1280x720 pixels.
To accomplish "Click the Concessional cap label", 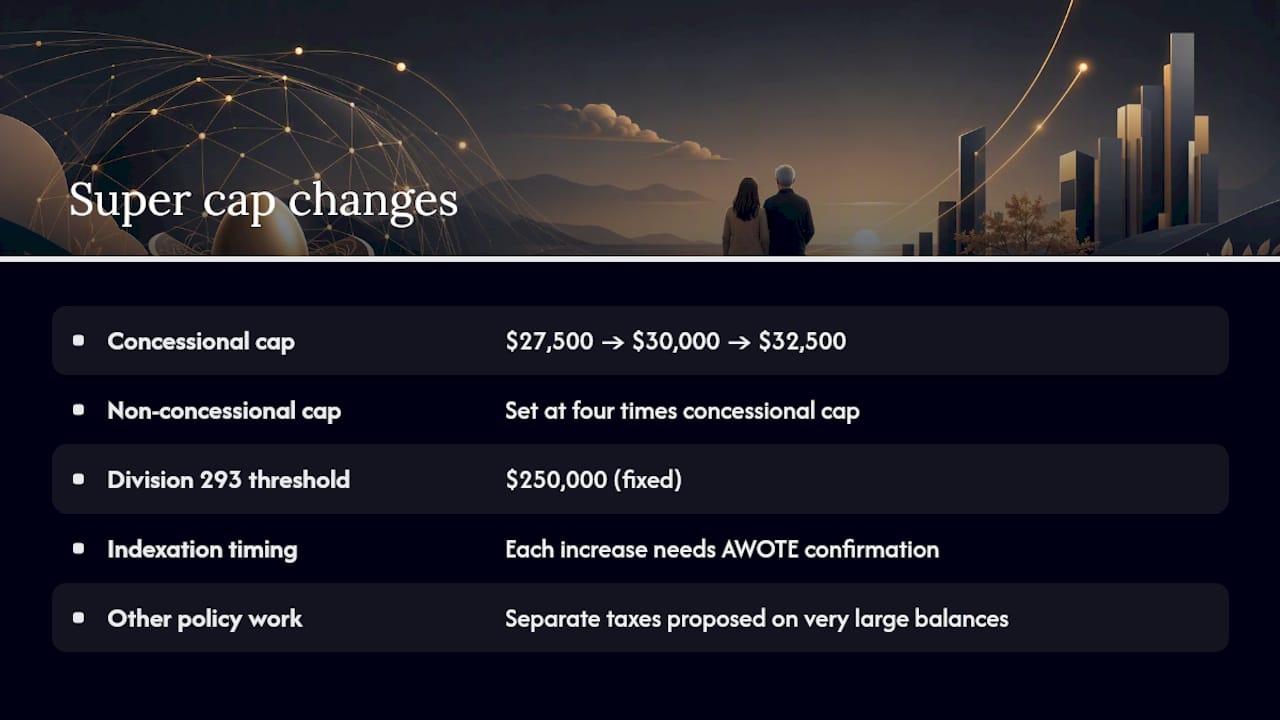I will pos(201,341).
